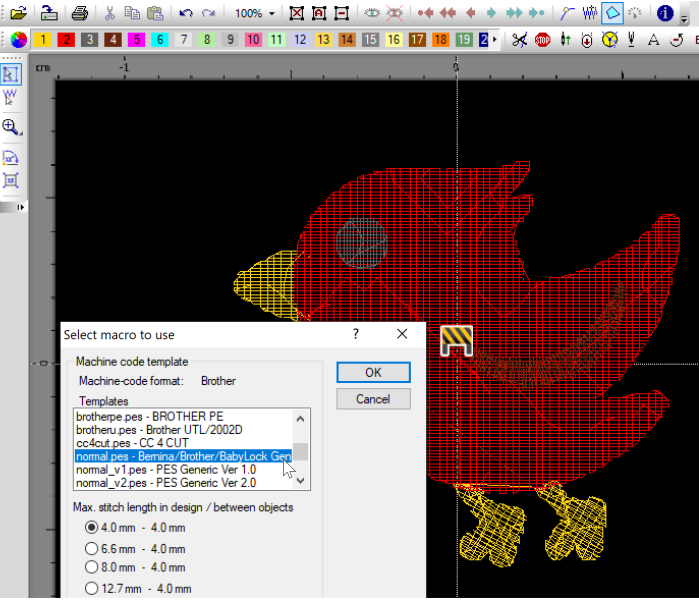
Task: Click the save to disk drive icon
Action: [49, 13]
